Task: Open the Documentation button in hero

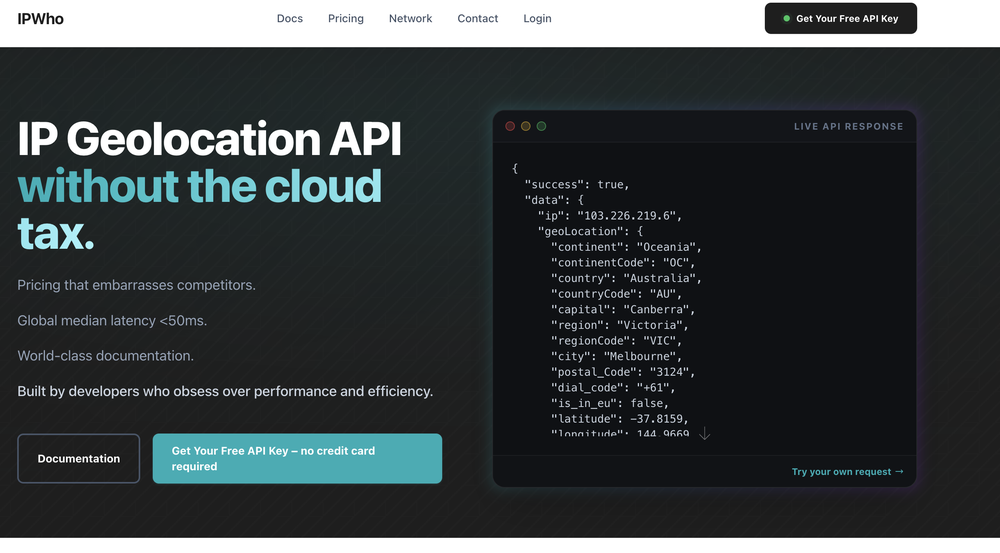Action: pyautogui.click(x=78, y=459)
